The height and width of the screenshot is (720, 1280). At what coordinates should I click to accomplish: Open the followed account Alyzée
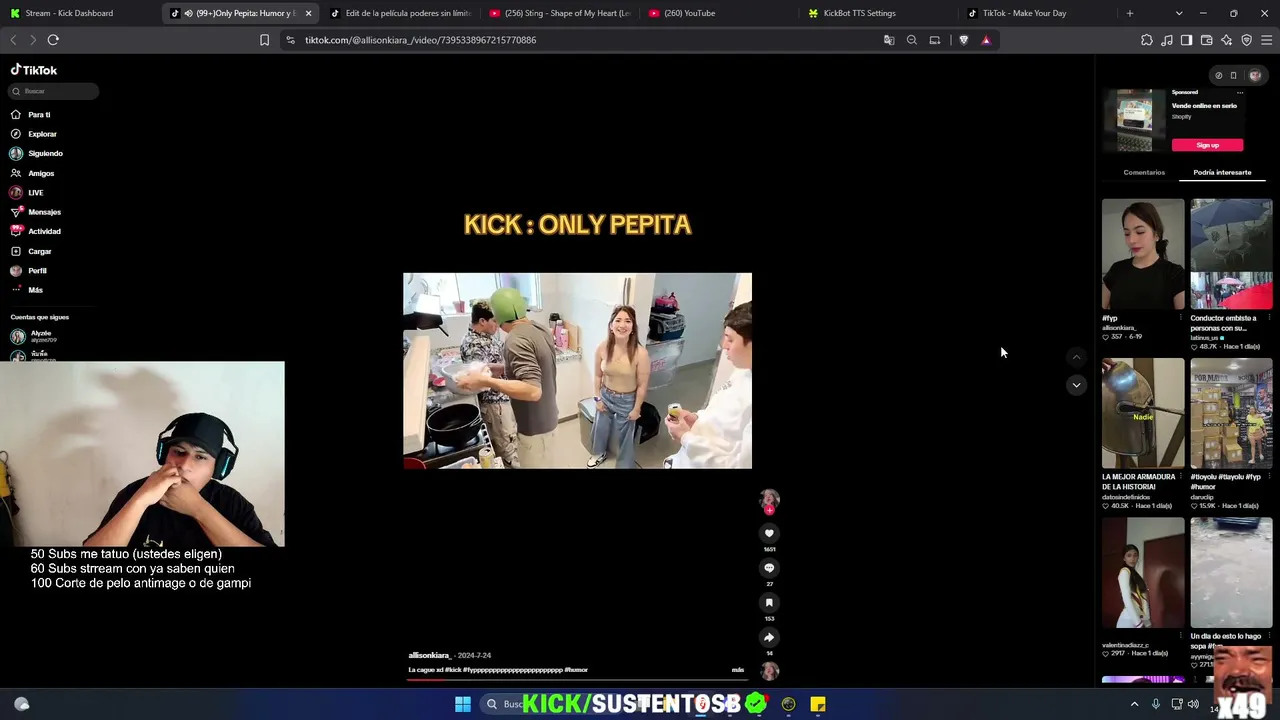click(x=34, y=336)
